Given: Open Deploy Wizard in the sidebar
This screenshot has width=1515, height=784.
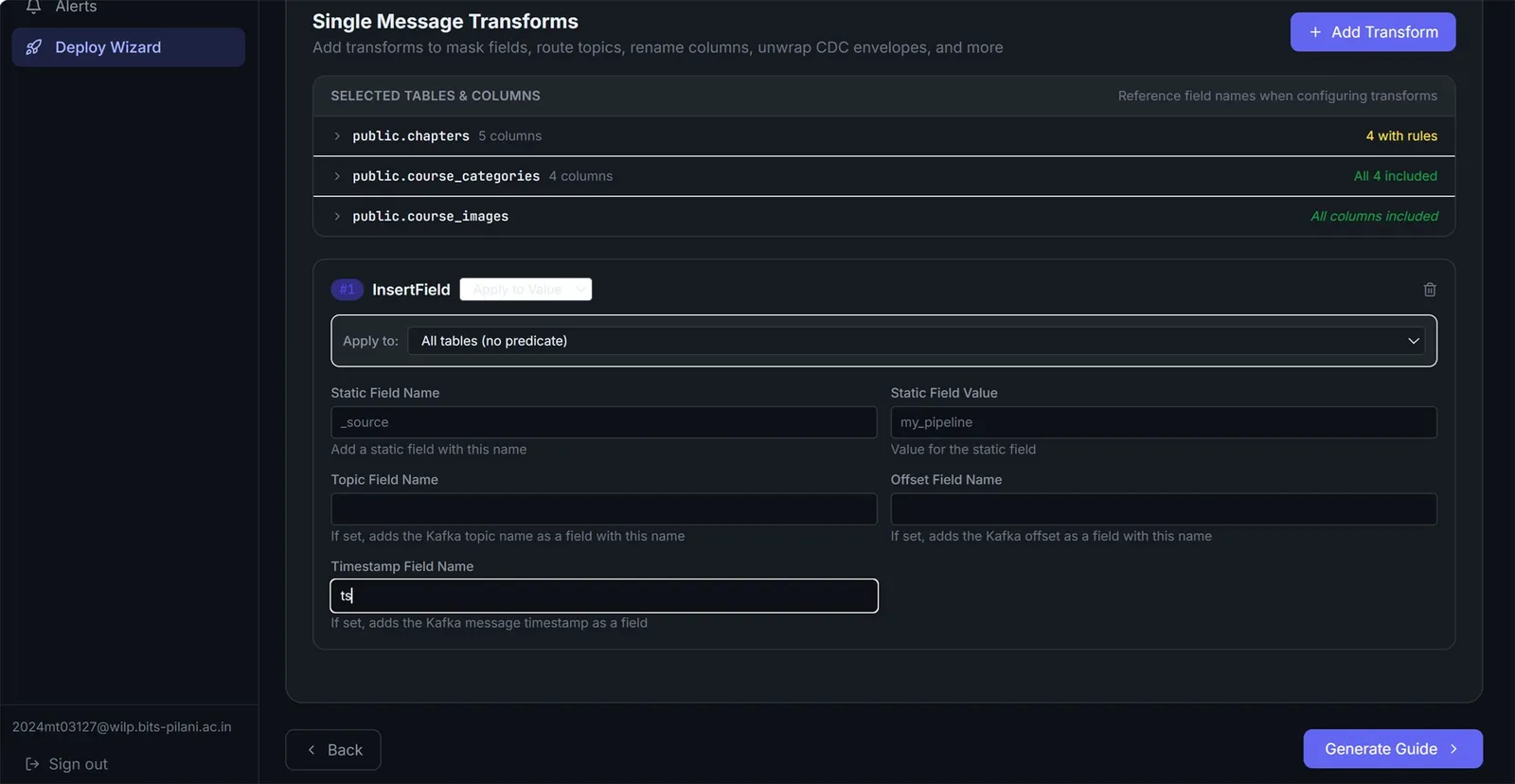Looking at the screenshot, I should click(x=129, y=47).
